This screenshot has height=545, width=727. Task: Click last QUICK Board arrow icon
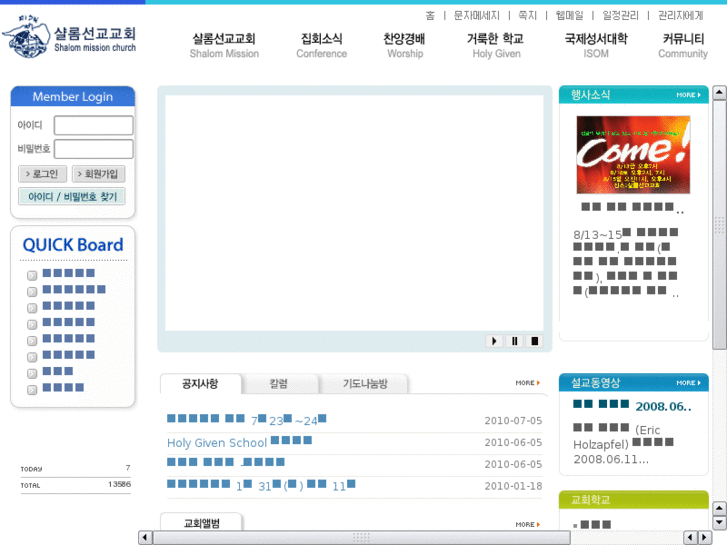[x=32, y=390]
